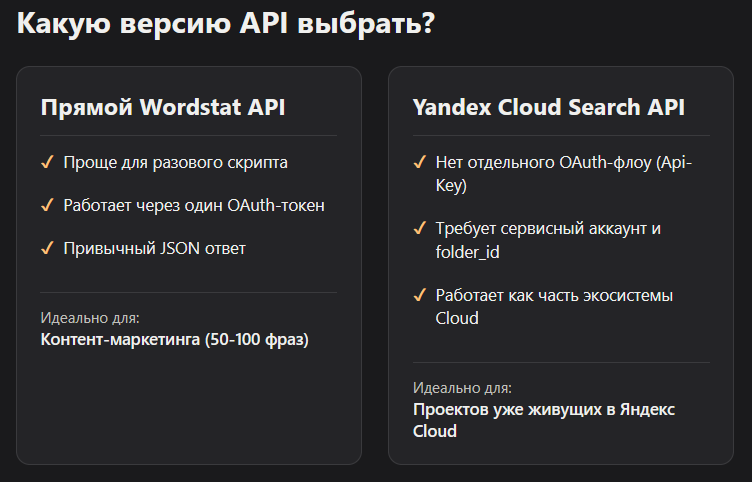Viewport: 752px width, 482px height.
Task: Click the text 'Привычный JSON ответ'
Action: point(154,248)
